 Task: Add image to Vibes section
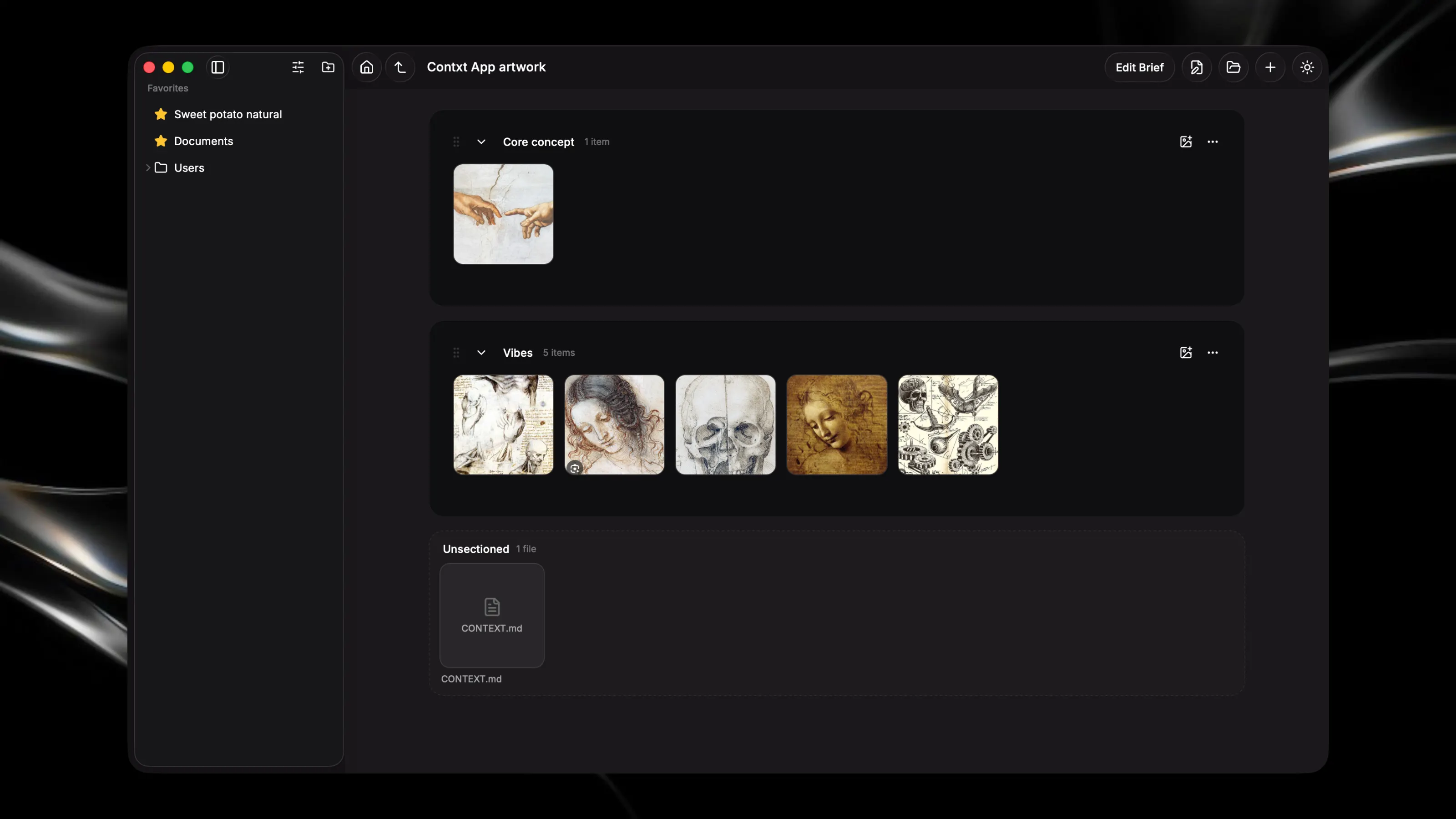click(x=1186, y=353)
